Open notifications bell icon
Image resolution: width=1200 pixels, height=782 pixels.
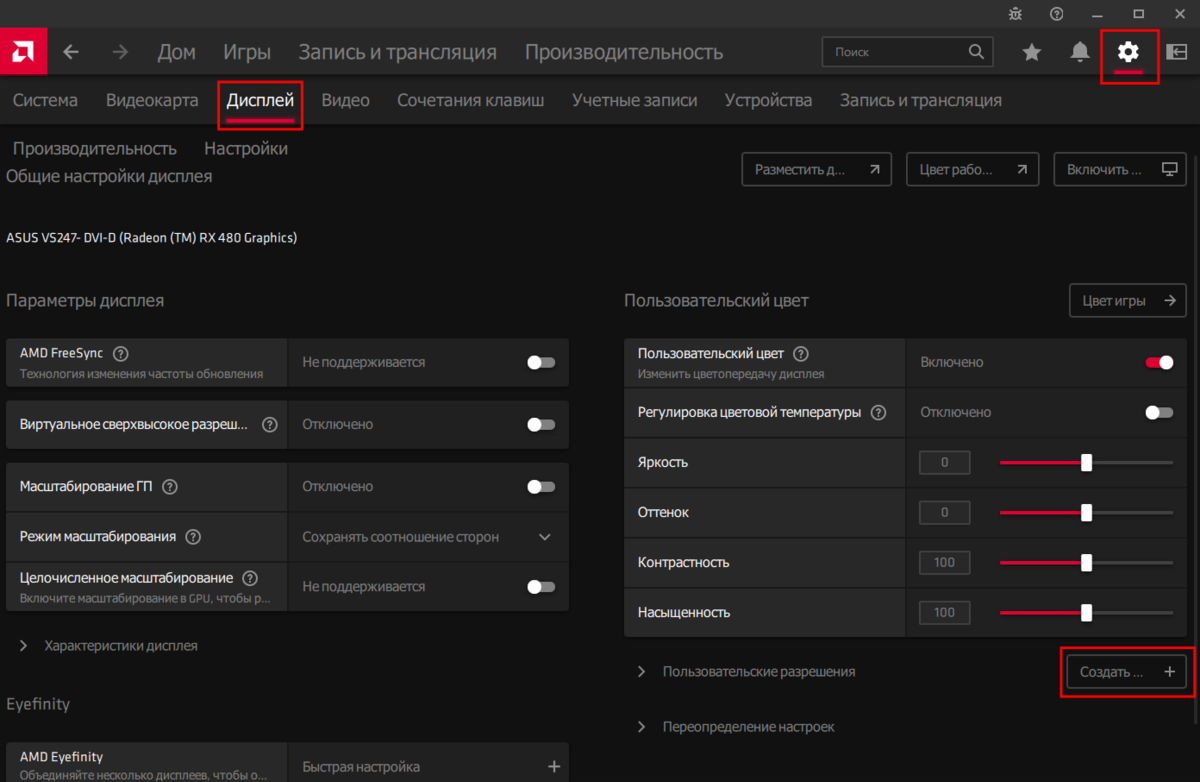pos(1080,52)
